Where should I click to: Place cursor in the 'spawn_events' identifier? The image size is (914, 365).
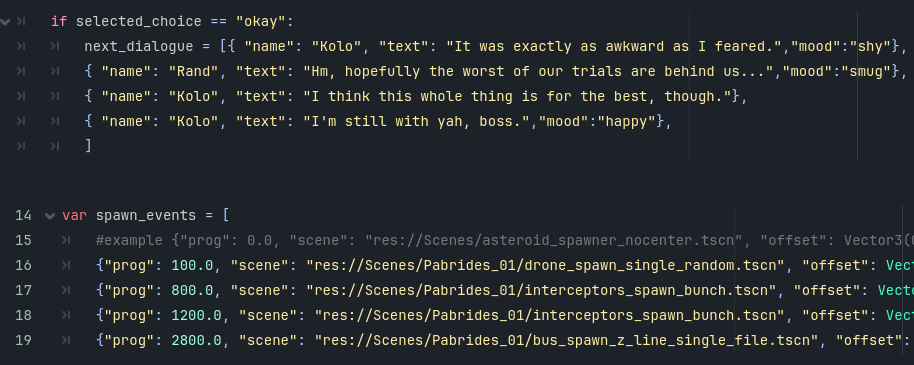[x=146, y=215]
